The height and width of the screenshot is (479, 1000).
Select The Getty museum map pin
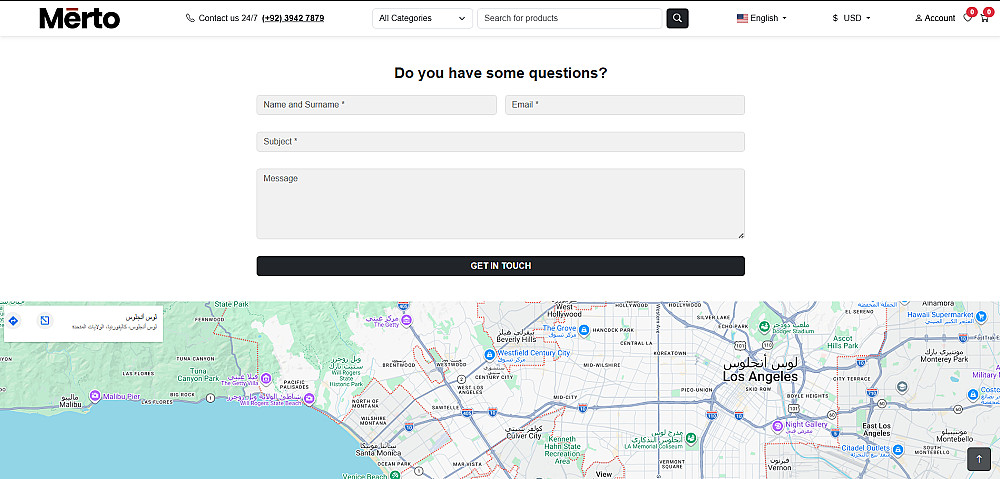click(406, 320)
